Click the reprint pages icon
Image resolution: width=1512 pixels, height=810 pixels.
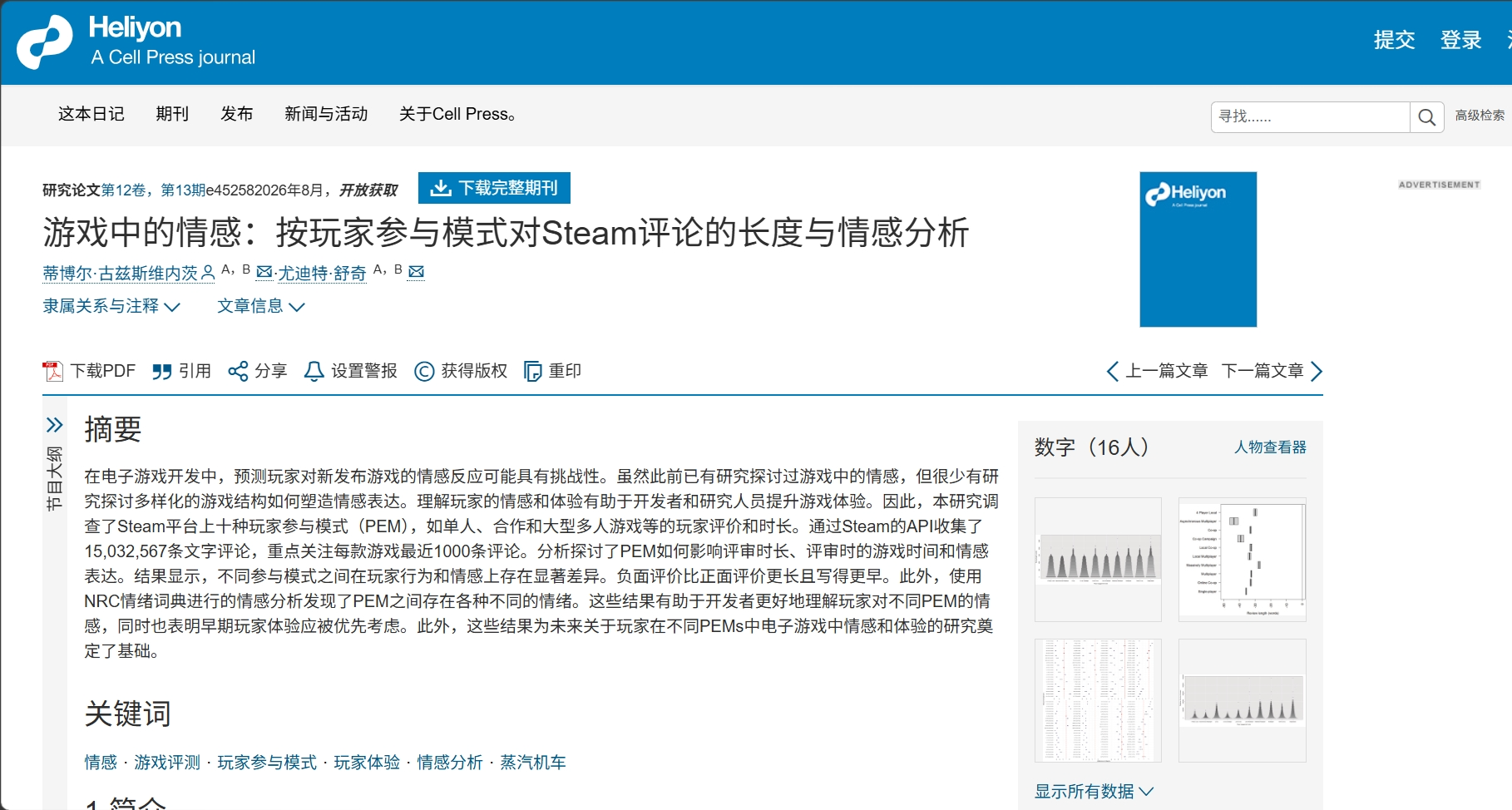tap(532, 371)
